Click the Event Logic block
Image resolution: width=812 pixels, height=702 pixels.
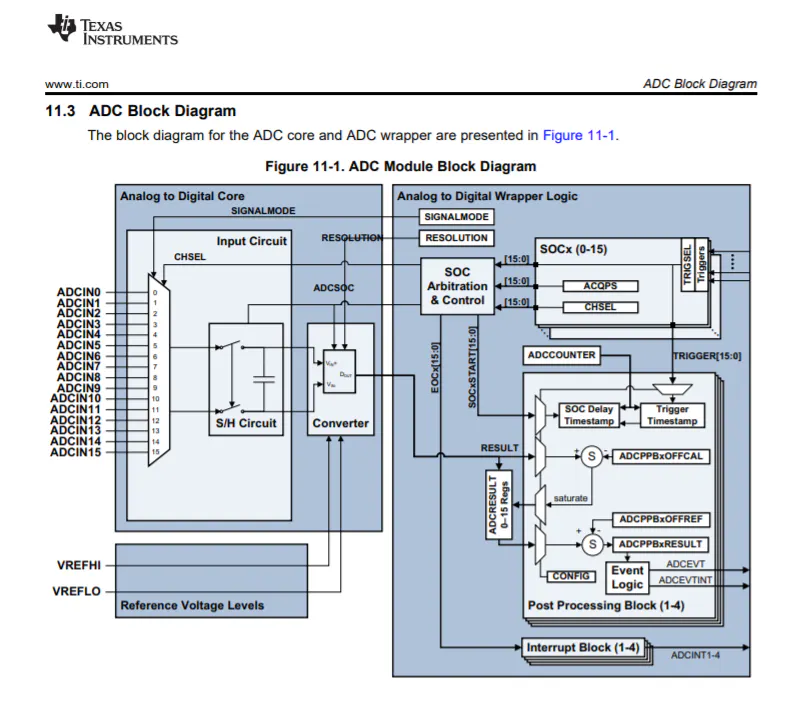[627, 578]
